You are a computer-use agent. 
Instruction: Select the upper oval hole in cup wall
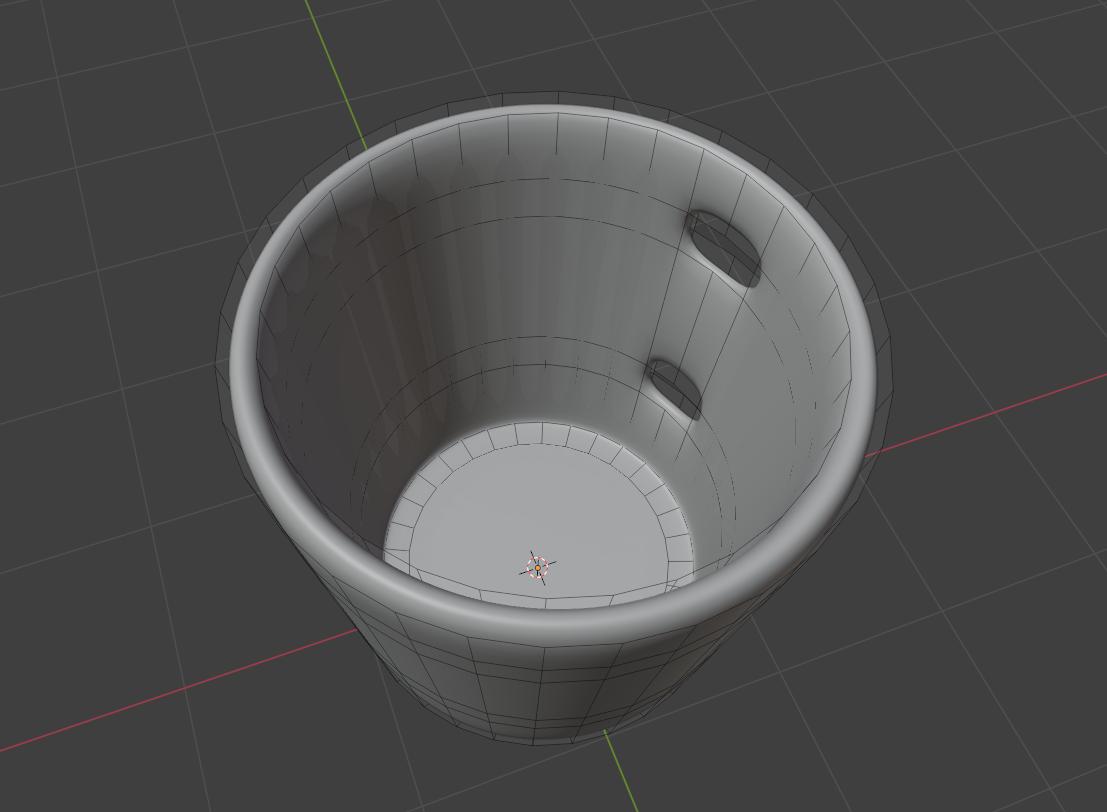coord(725,248)
